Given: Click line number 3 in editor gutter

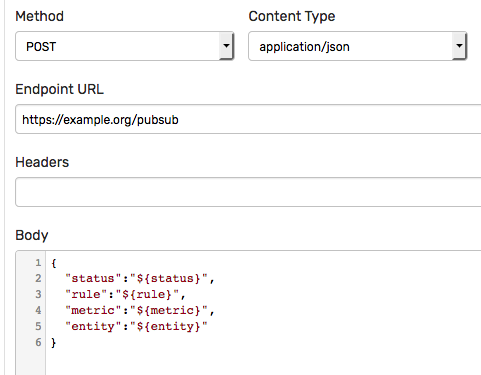Looking at the screenshot, I should (38, 294).
